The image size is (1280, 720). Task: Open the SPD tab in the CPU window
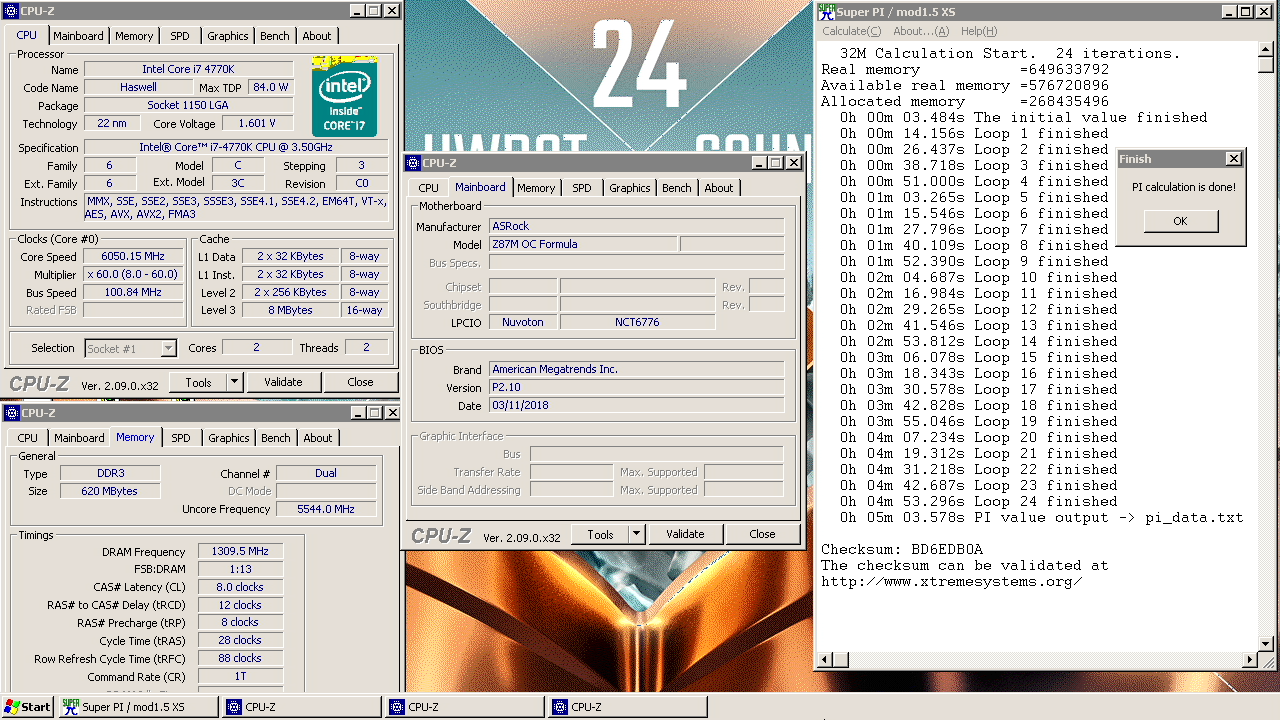tap(179, 36)
